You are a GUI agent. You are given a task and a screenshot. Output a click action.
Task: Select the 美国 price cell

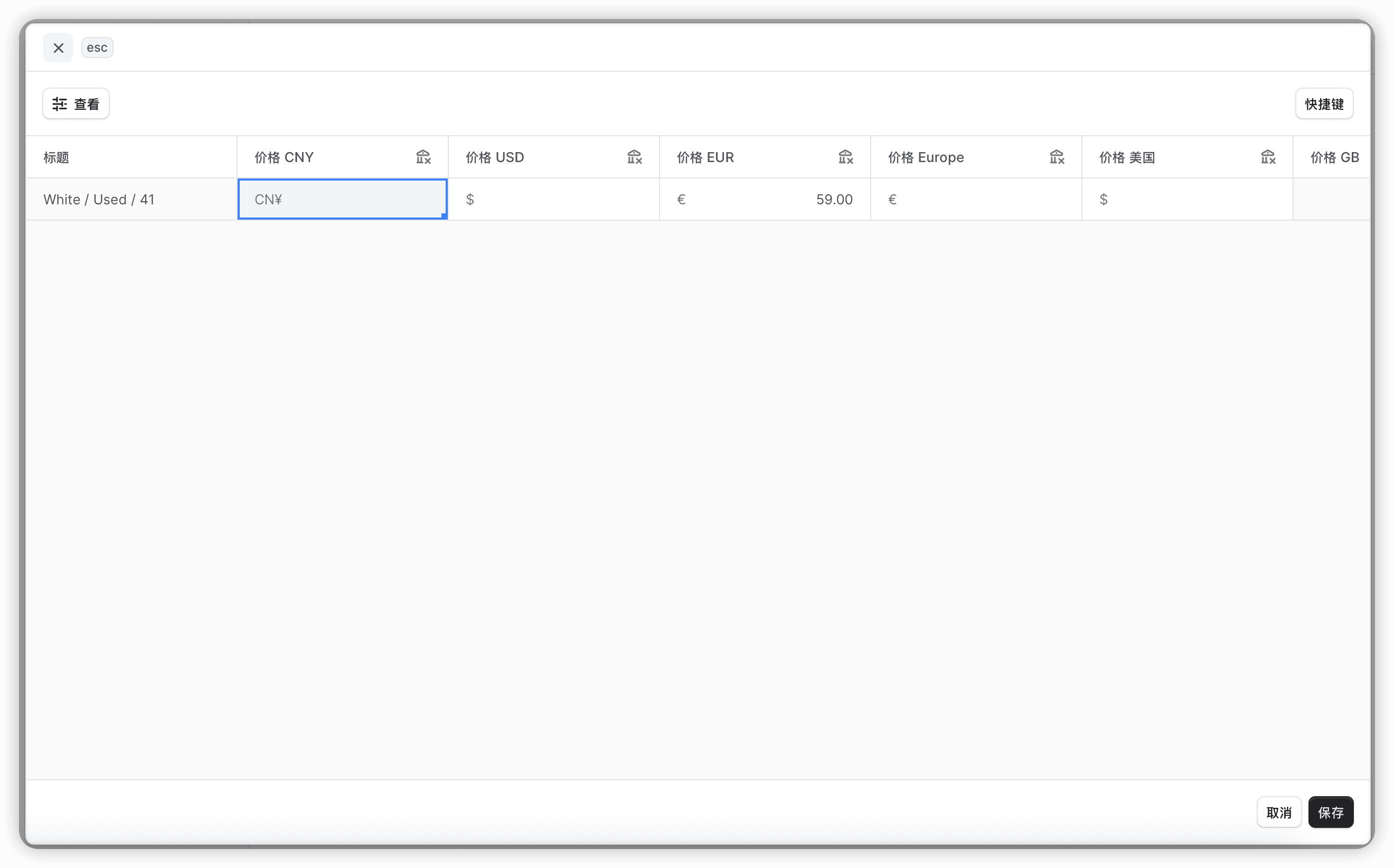point(1188,199)
